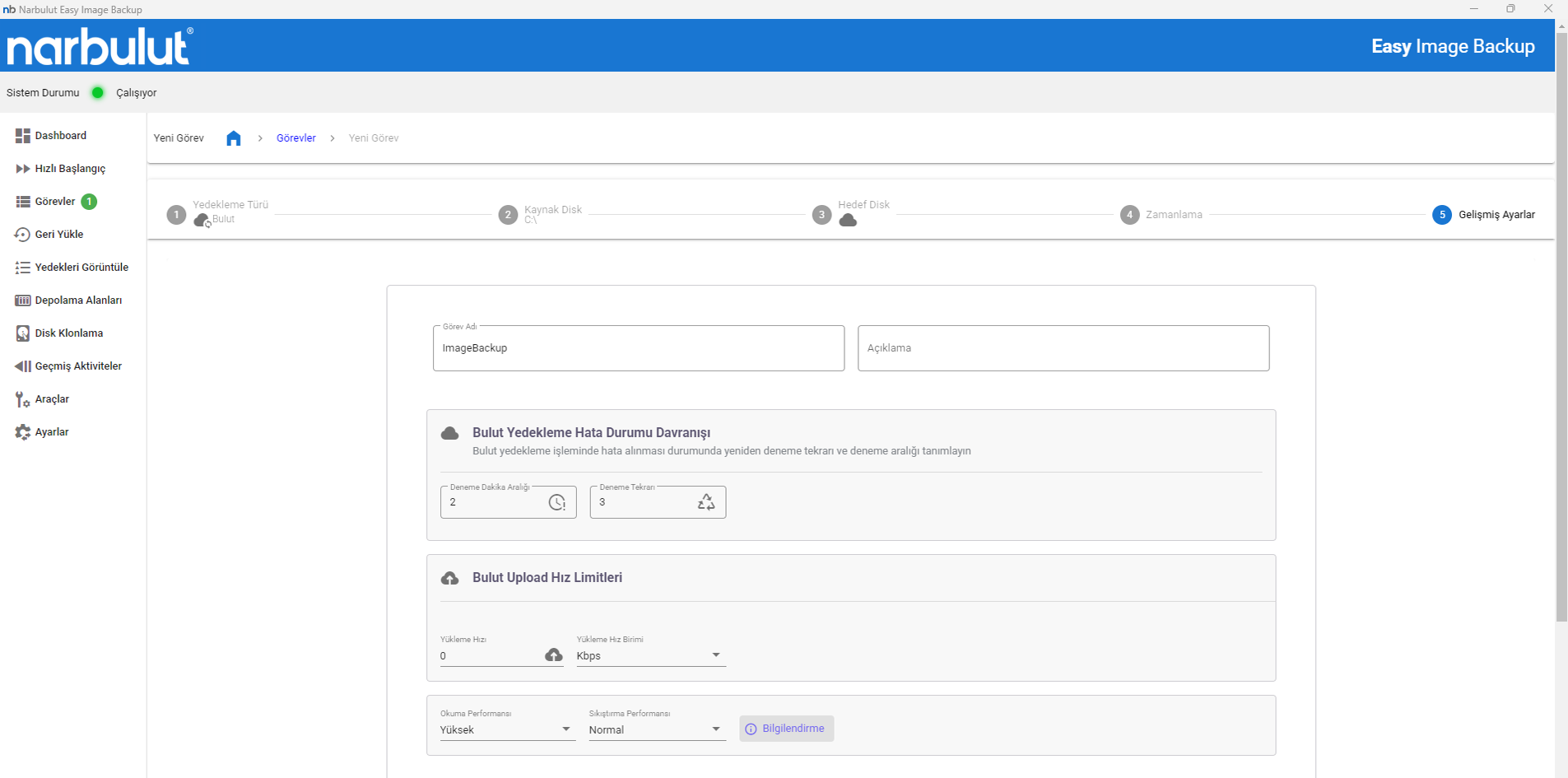Screen dimensions: 1568x778
Task: Click the clock icon in Deneme Dakika Aralığı
Action: 557,502
